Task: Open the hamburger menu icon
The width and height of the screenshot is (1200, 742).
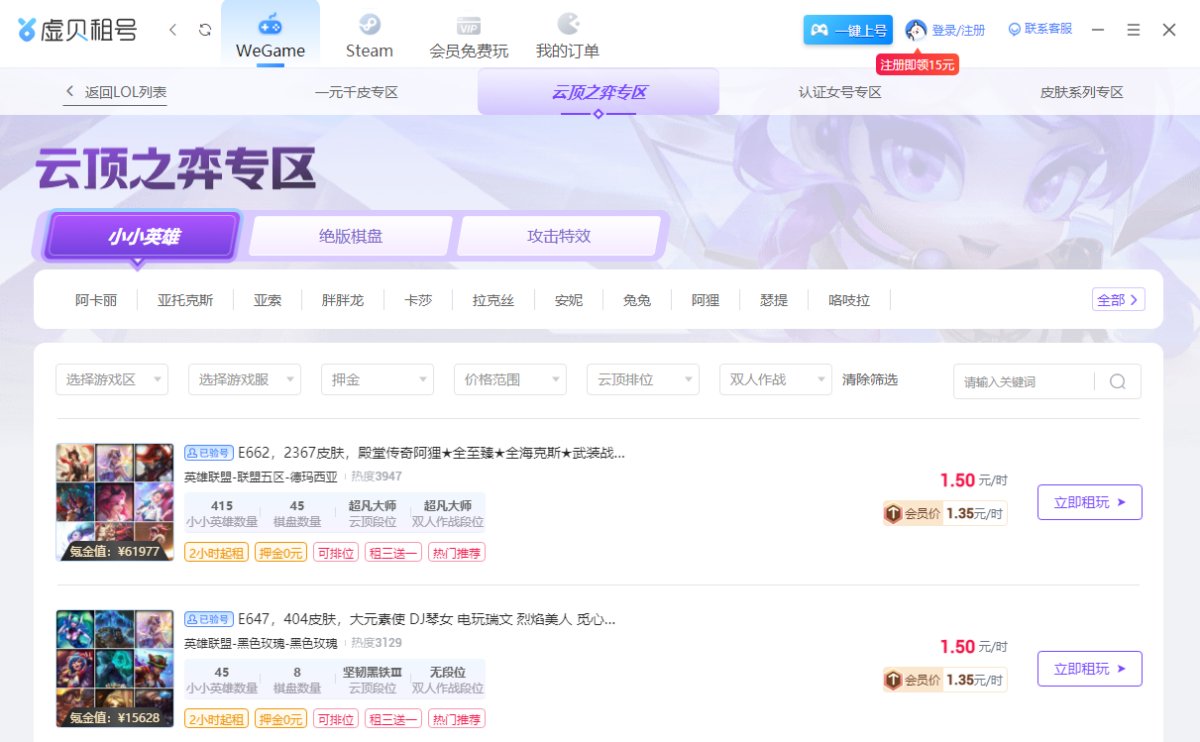Action: [1133, 30]
